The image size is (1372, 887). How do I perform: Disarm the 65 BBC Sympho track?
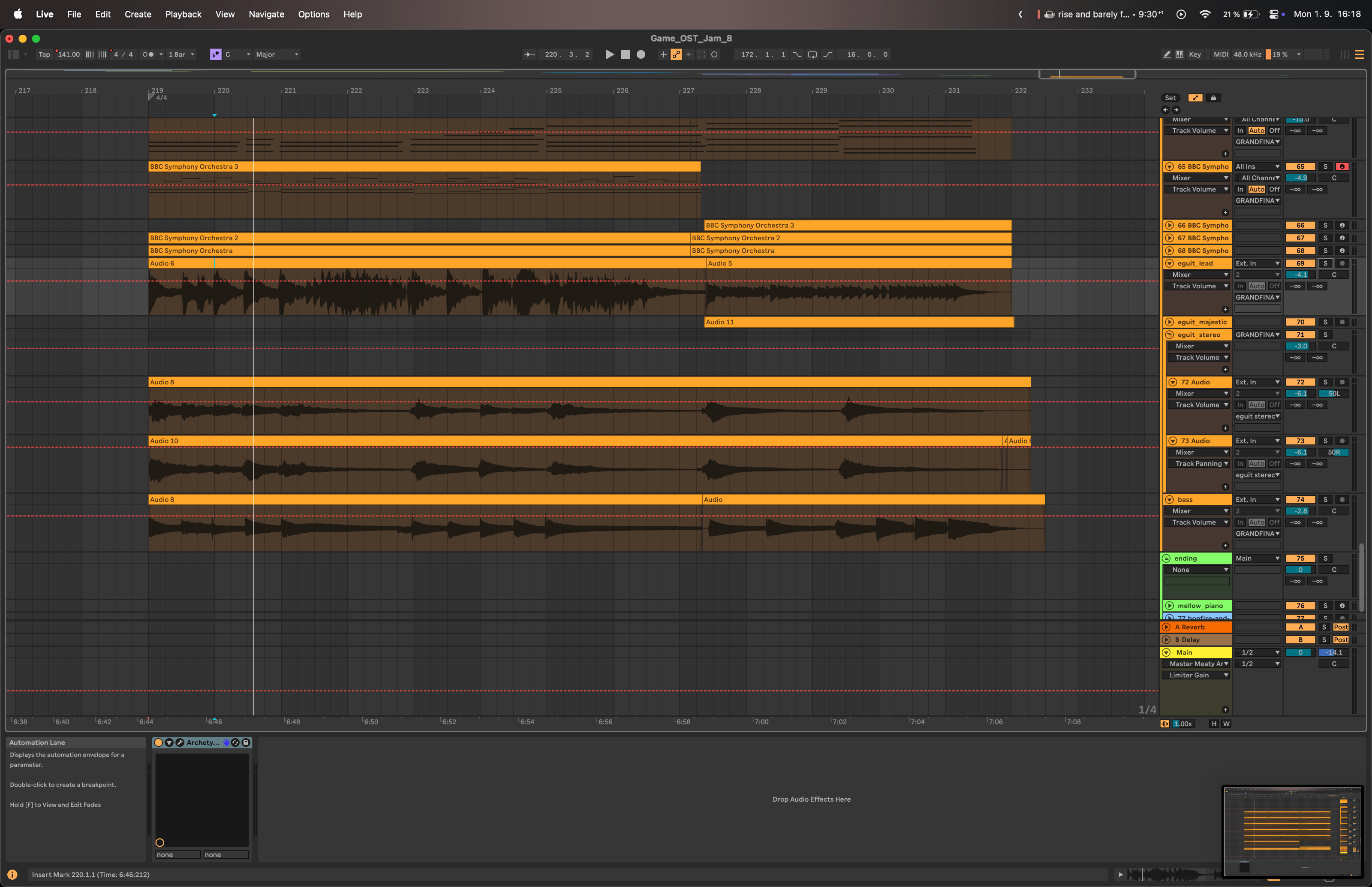(x=1342, y=166)
